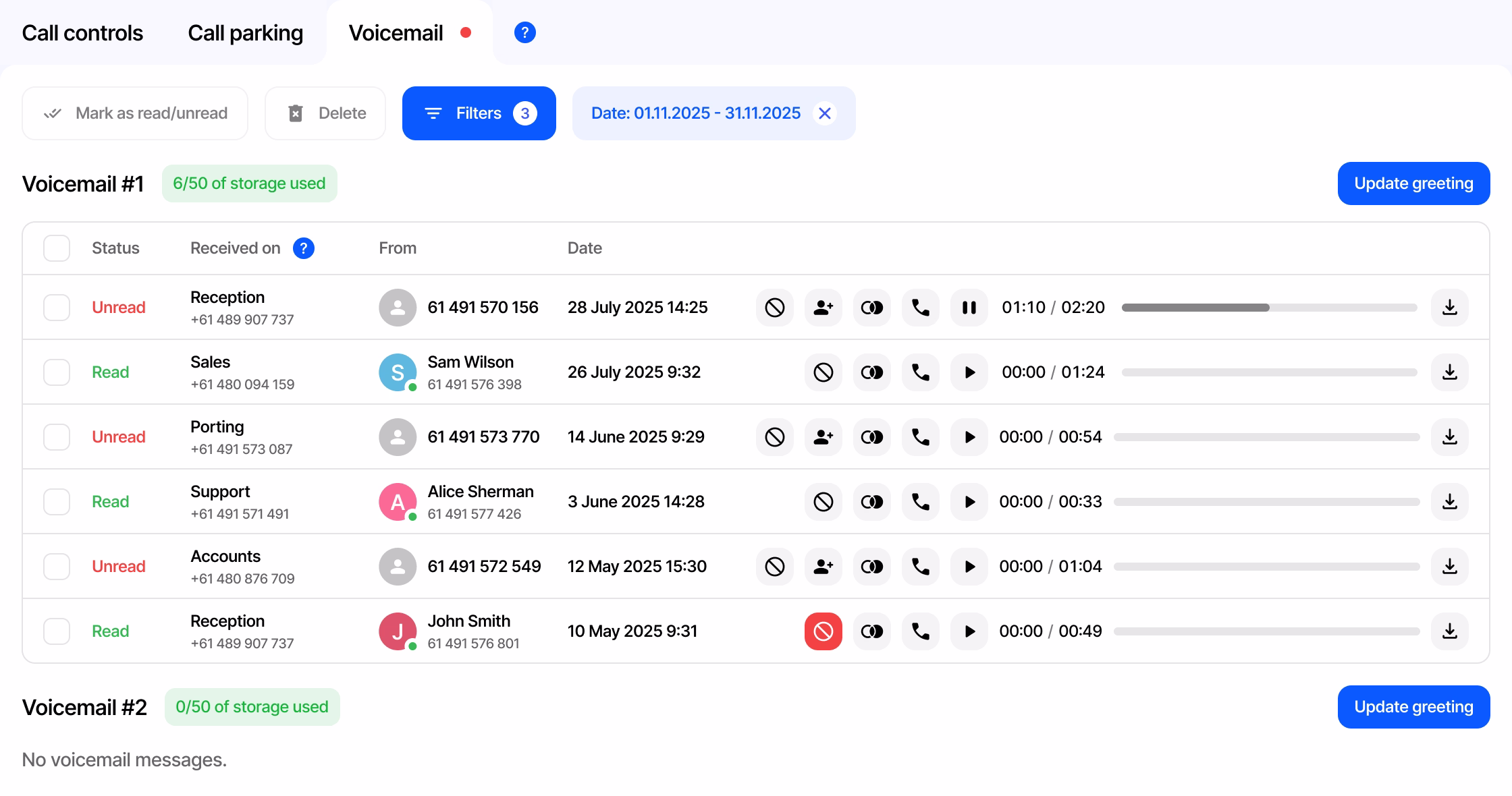This screenshot has height=796, width=1512.
Task: Unblock John Smith using the red block icon
Action: pos(823,631)
